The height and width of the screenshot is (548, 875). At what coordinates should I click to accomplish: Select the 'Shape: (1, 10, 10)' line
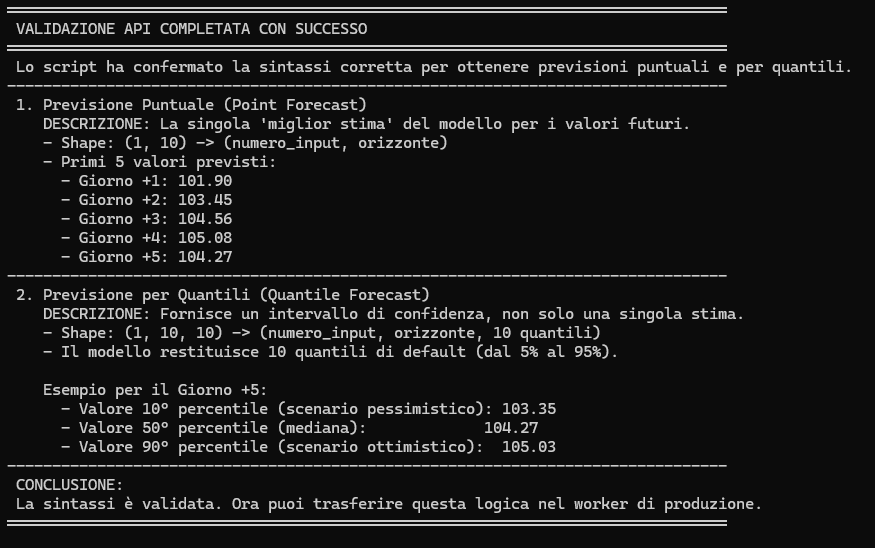click(x=320, y=333)
